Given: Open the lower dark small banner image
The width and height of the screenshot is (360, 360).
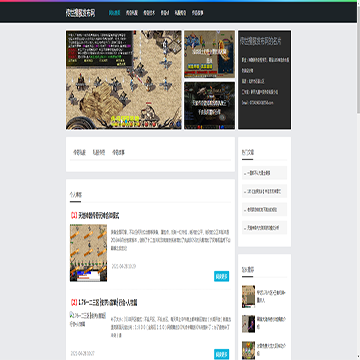Looking at the screenshot, I should [x=209, y=106].
